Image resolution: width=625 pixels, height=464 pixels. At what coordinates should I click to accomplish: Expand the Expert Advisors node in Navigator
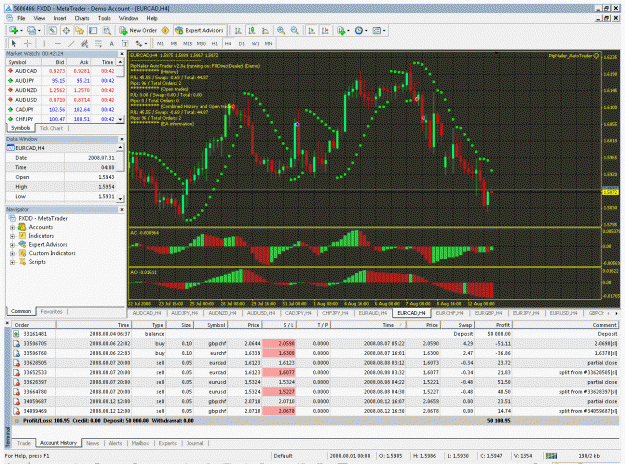pyautogui.click(x=12, y=245)
